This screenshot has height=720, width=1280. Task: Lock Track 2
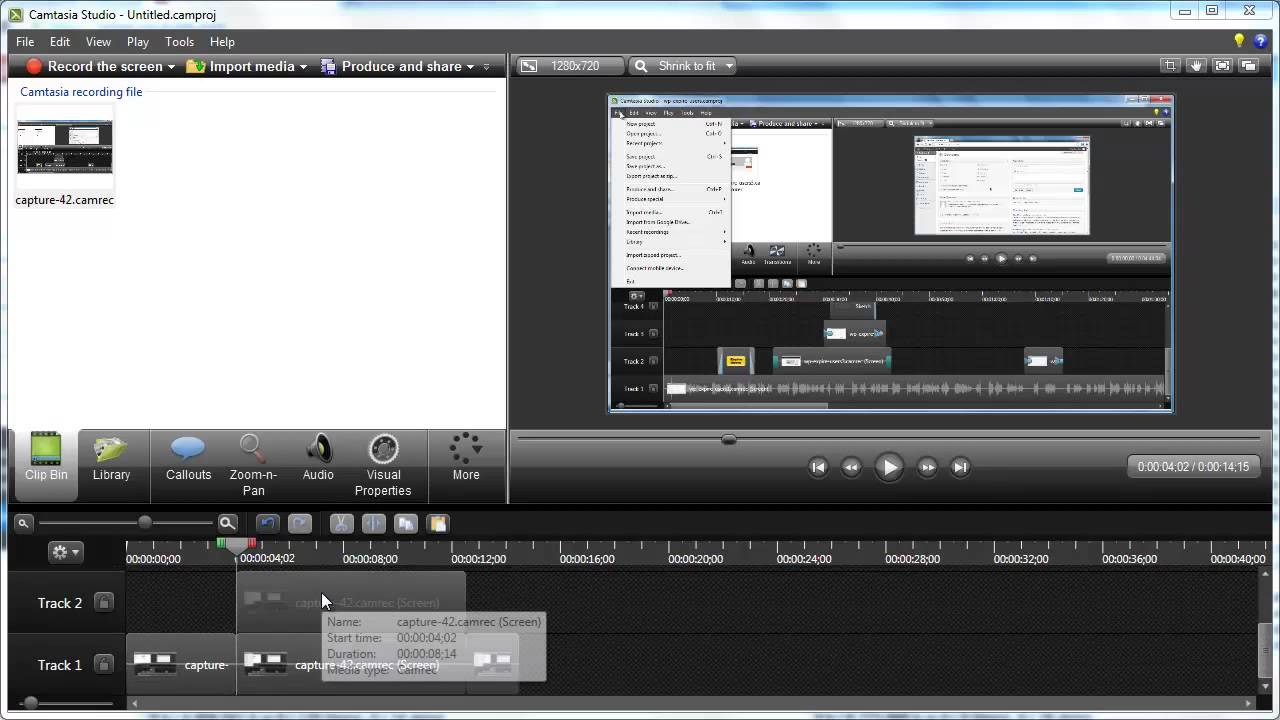[x=104, y=603]
